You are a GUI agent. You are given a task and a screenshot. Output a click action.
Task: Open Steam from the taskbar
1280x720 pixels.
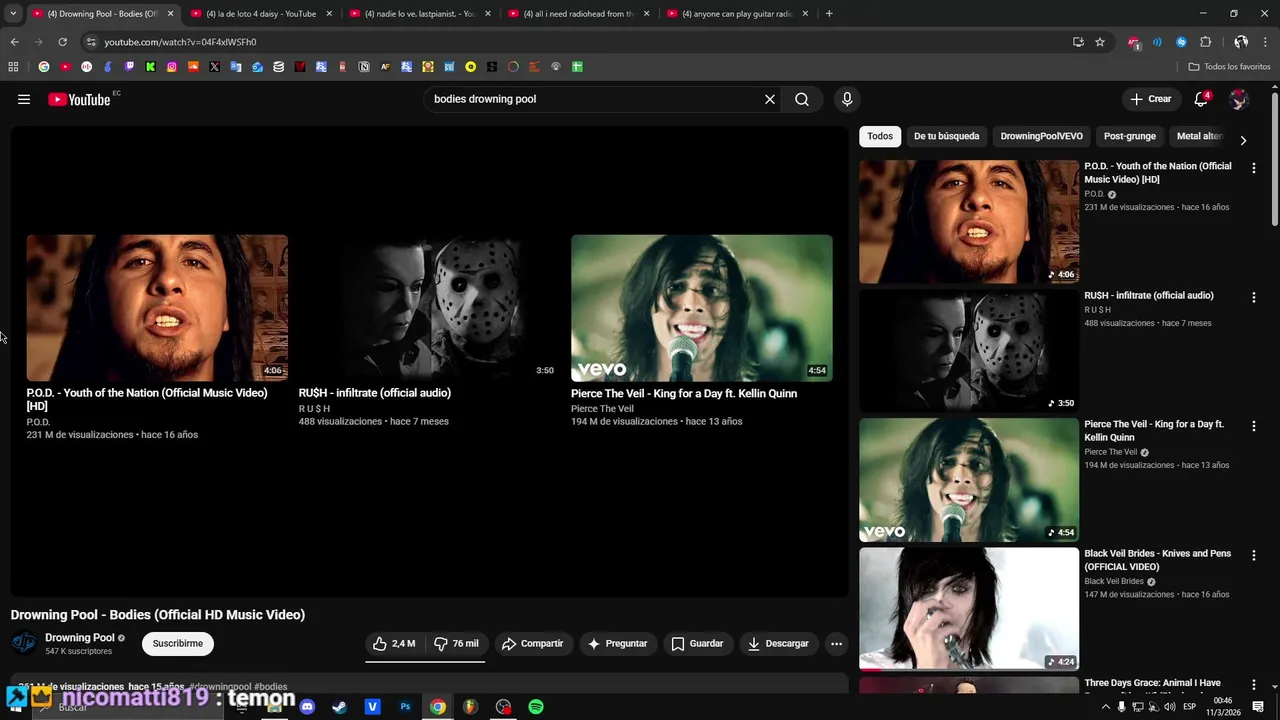coord(340,707)
